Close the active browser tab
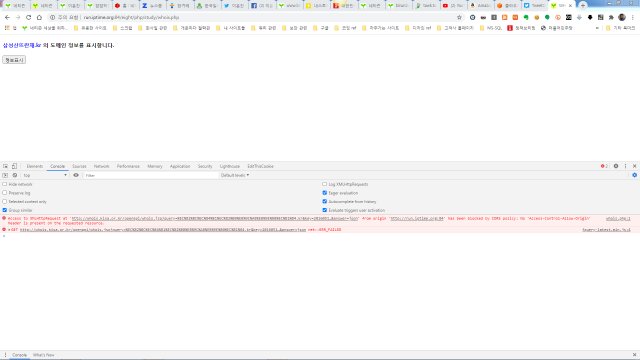Image resolution: width=640 pixels, height=360 pixels. (x=570, y=6)
